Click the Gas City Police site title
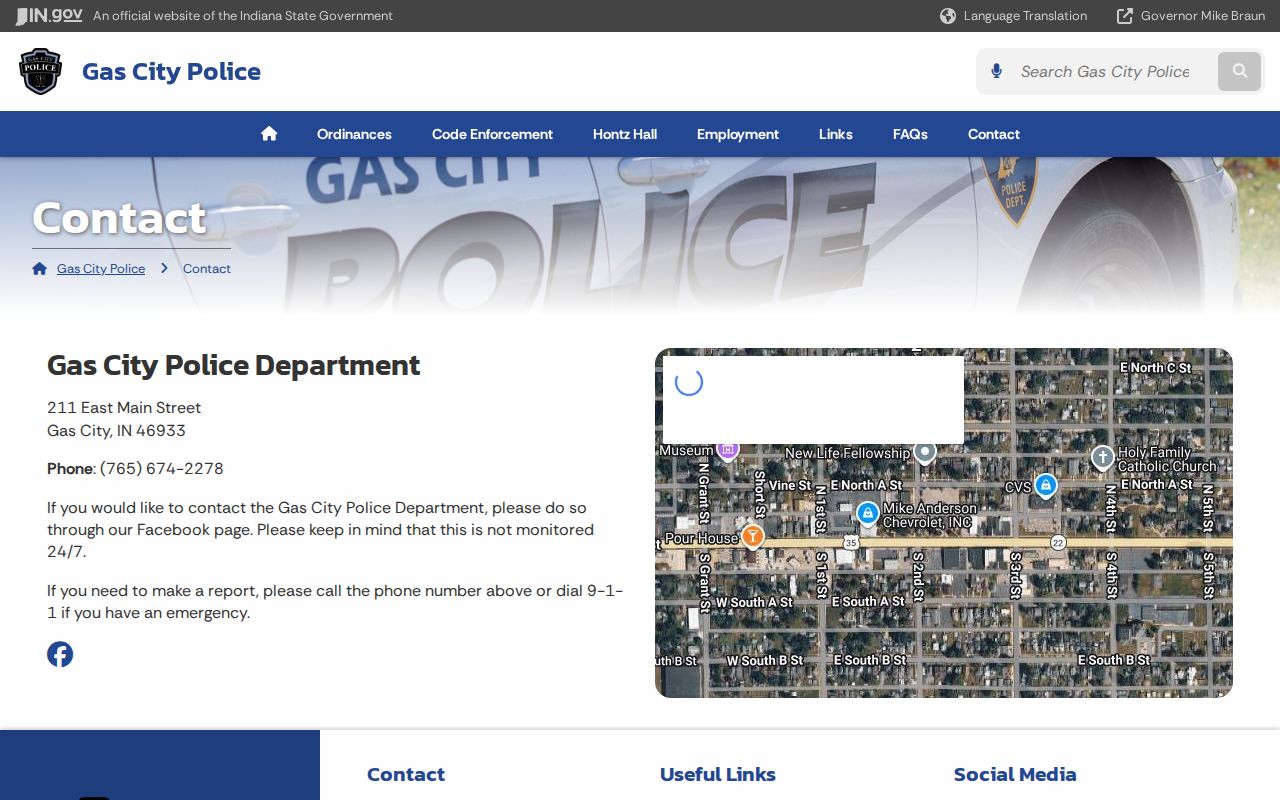 171,71
